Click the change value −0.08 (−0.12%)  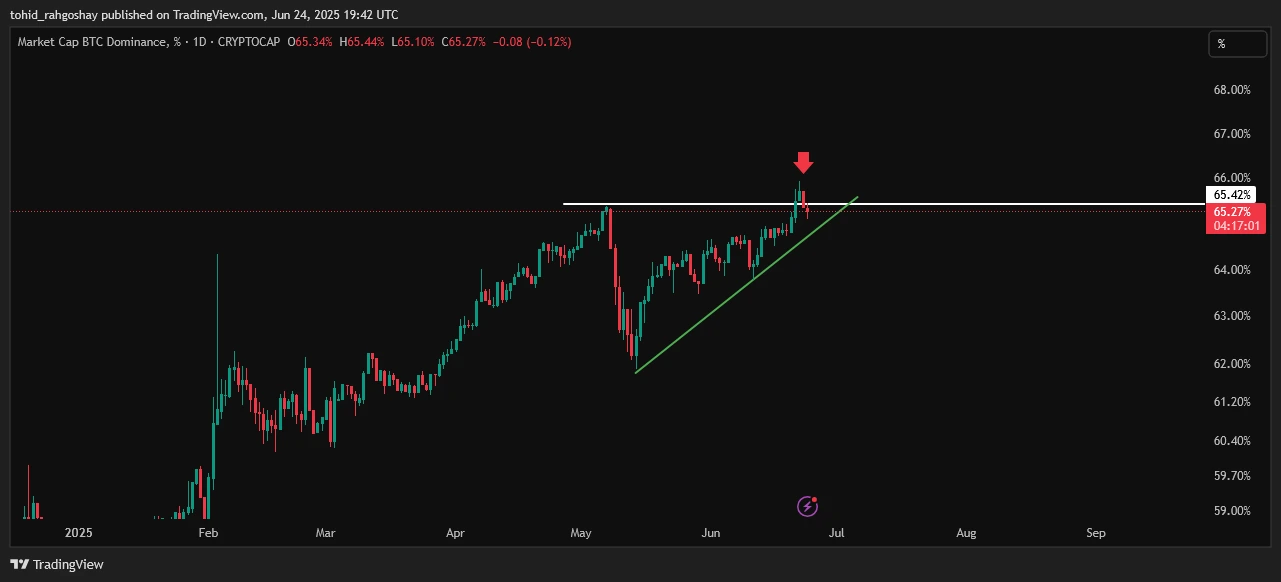coord(532,42)
